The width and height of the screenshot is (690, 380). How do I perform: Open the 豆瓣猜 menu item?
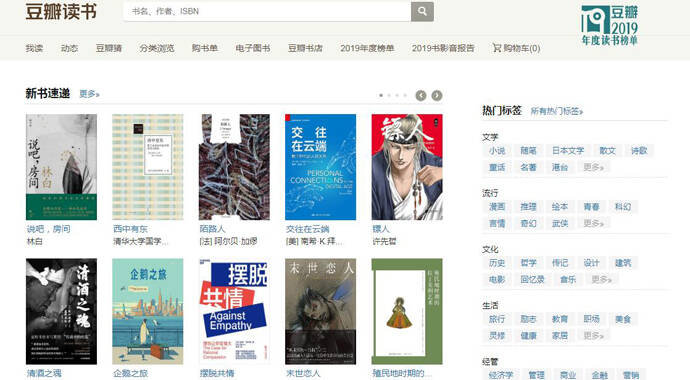coord(109,48)
